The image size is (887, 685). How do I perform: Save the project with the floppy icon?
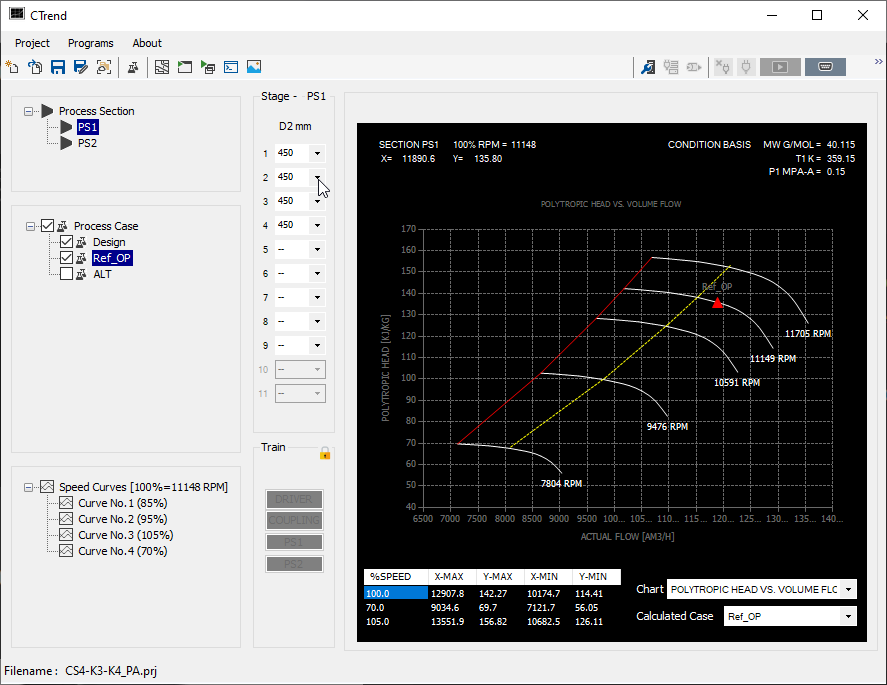[58, 67]
